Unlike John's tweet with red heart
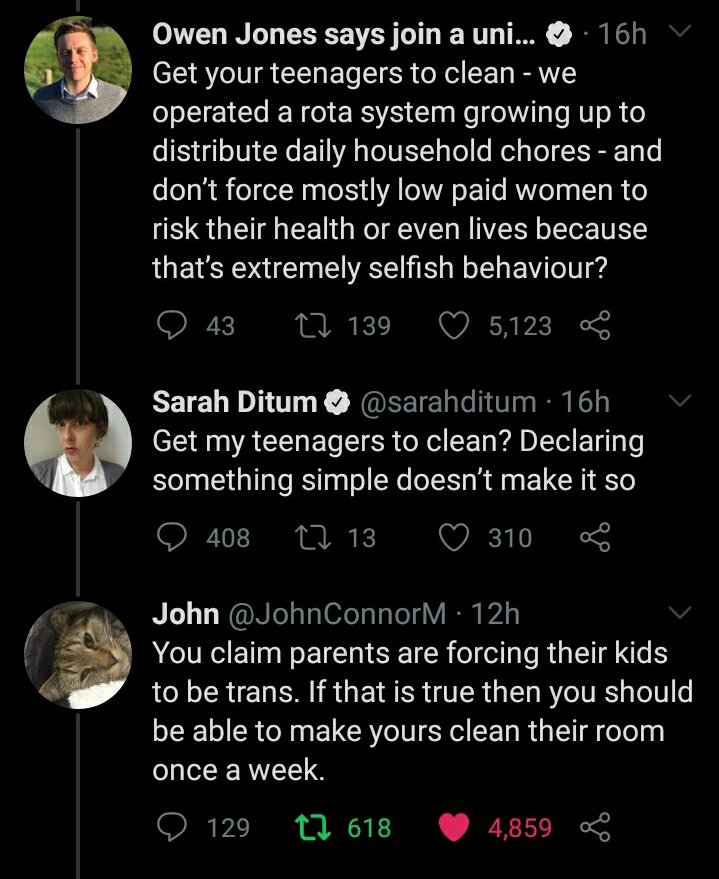This screenshot has width=719, height=879. [x=455, y=828]
